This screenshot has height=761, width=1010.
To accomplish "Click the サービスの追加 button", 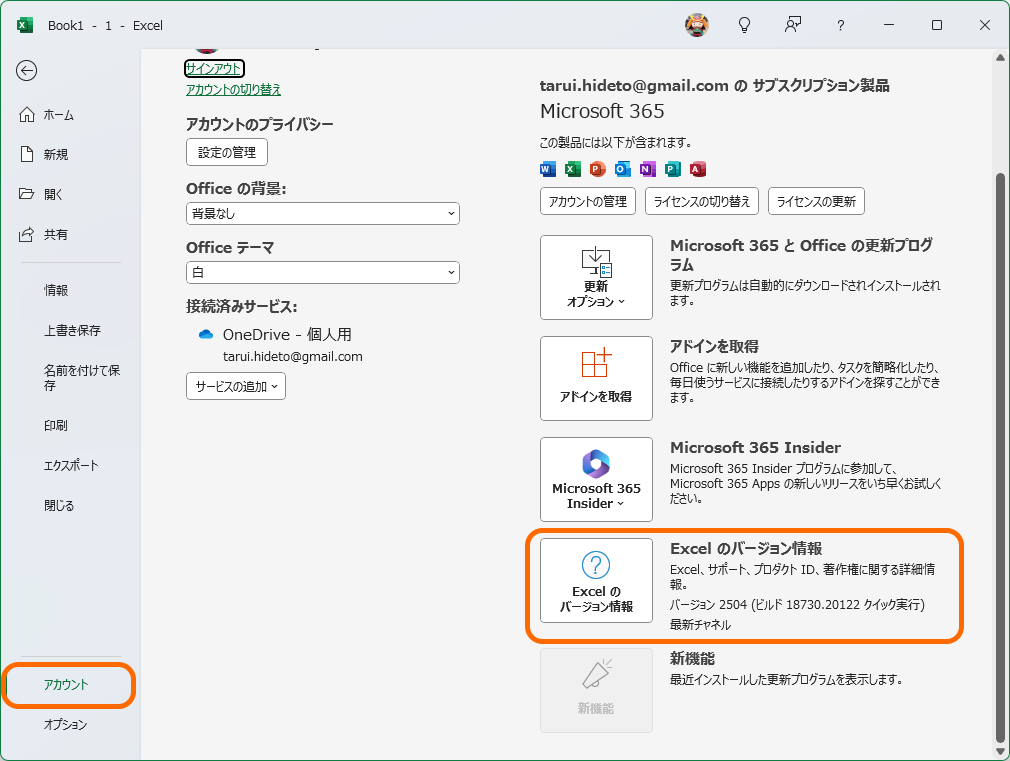I will tap(235, 385).
